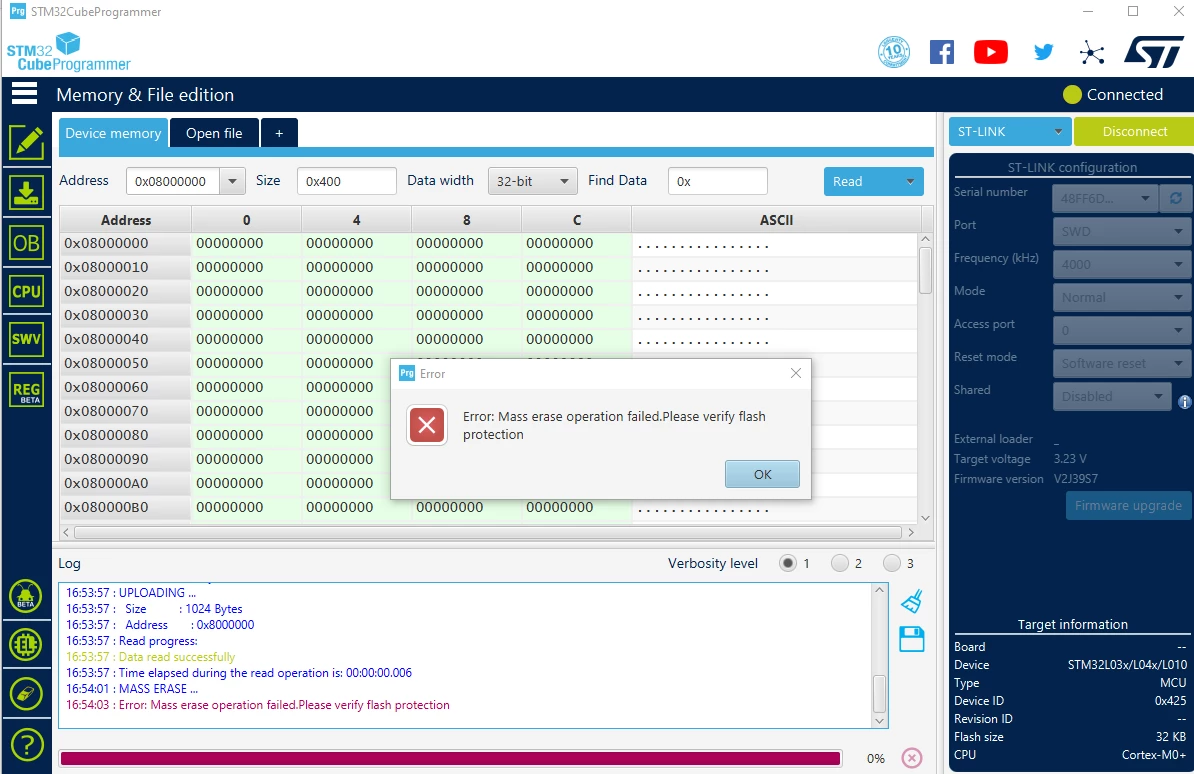Click the Disconnect button
The image size is (1194, 774).
click(1134, 132)
